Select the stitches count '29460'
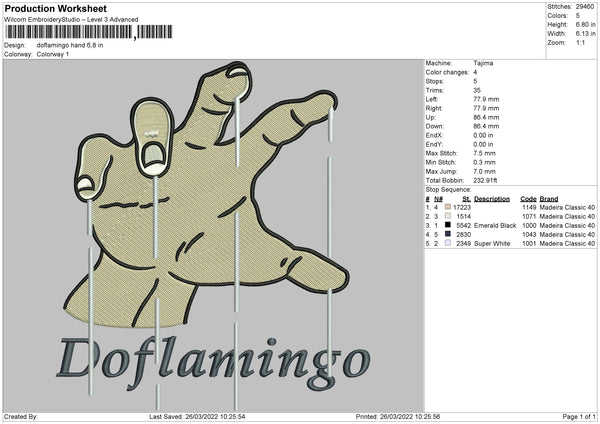 pos(585,7)
